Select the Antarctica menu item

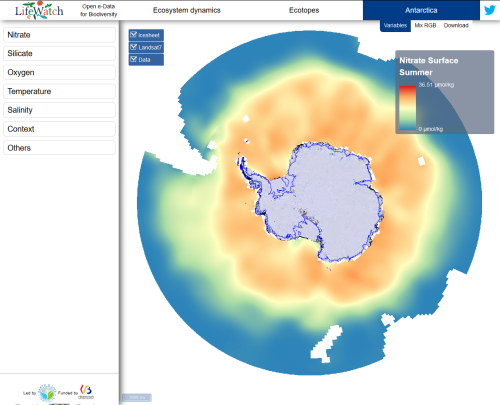[x=421, y=10]
